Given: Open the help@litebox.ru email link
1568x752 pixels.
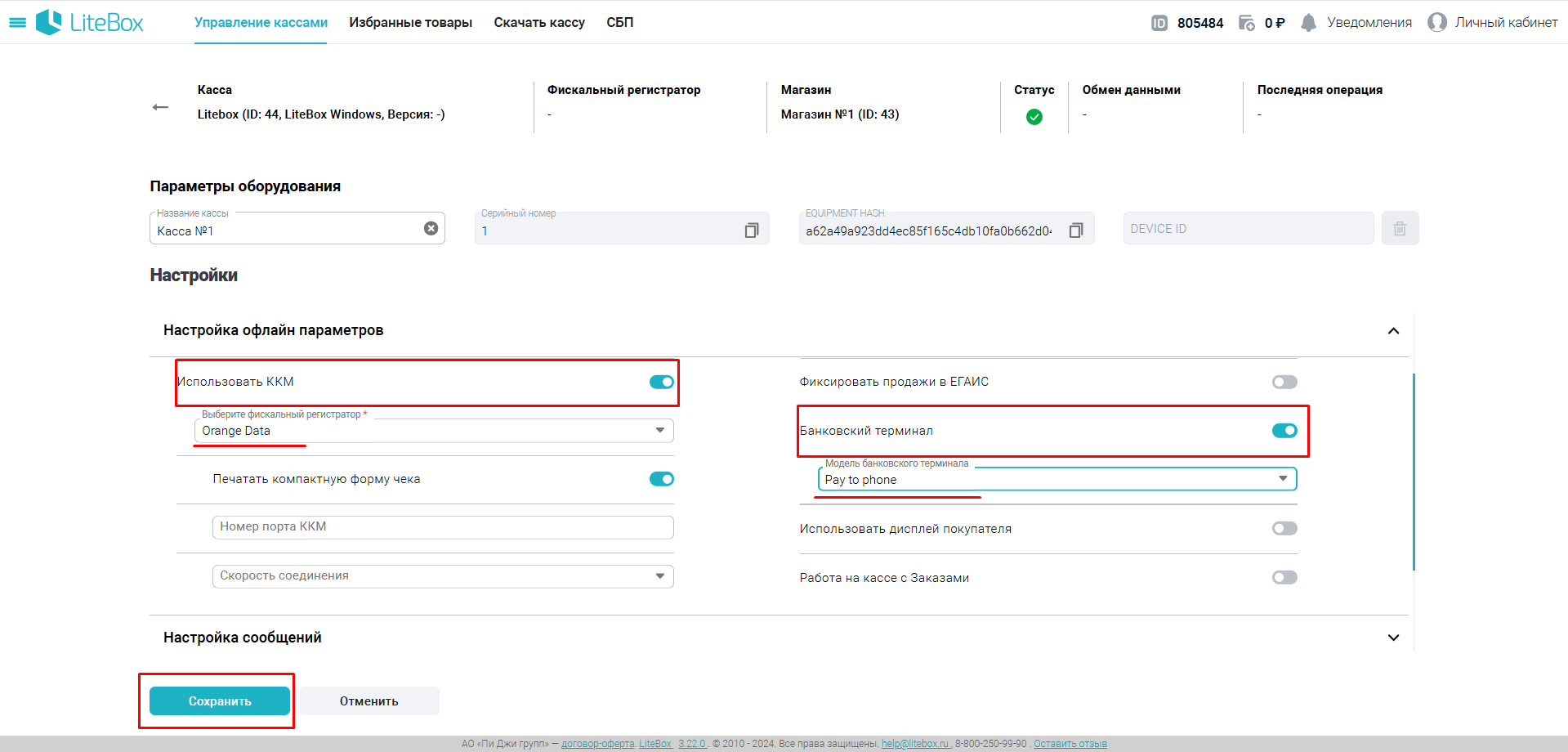Looking at the screenshot, I should coord(916,744).
